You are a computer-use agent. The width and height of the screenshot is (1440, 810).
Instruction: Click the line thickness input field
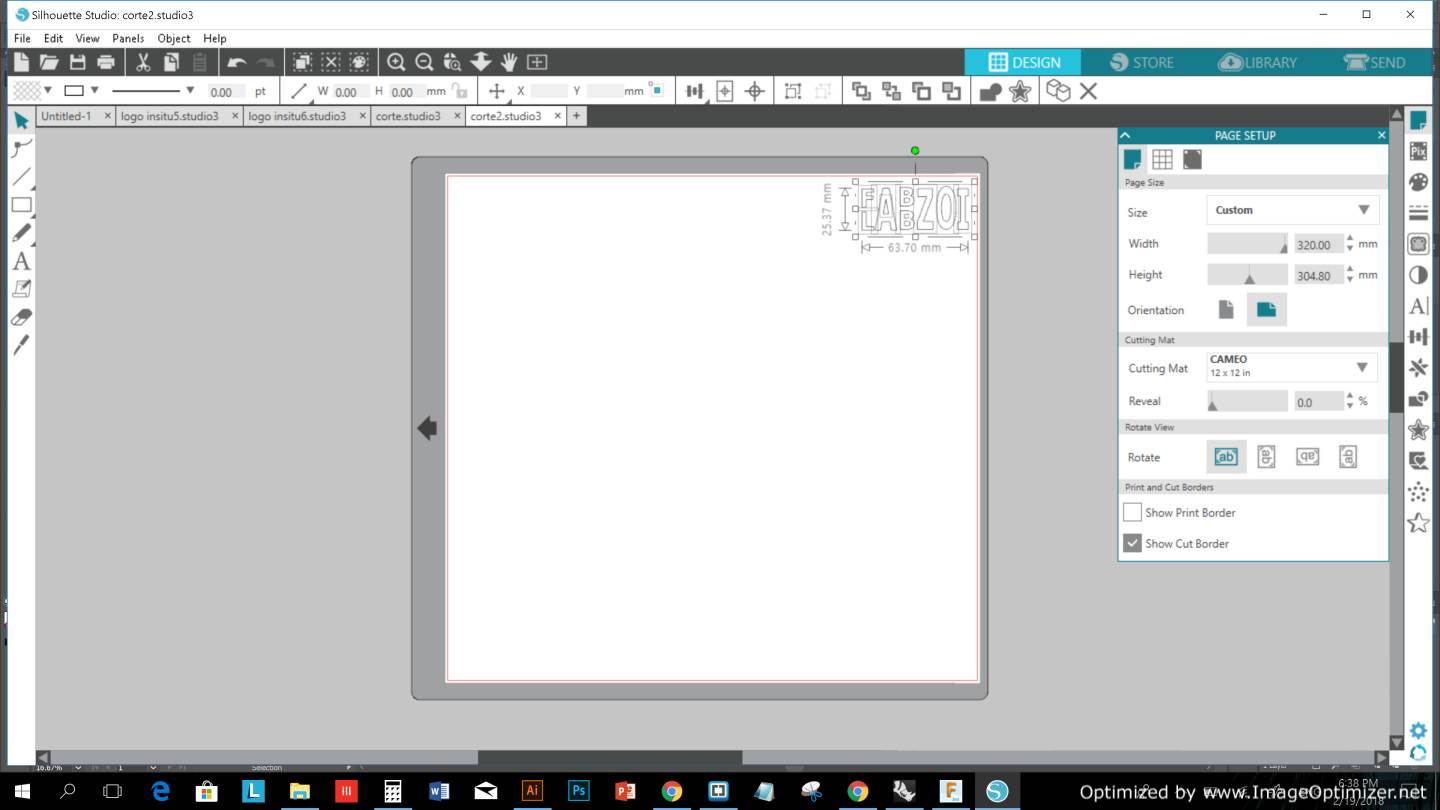[x=225, y=91]
